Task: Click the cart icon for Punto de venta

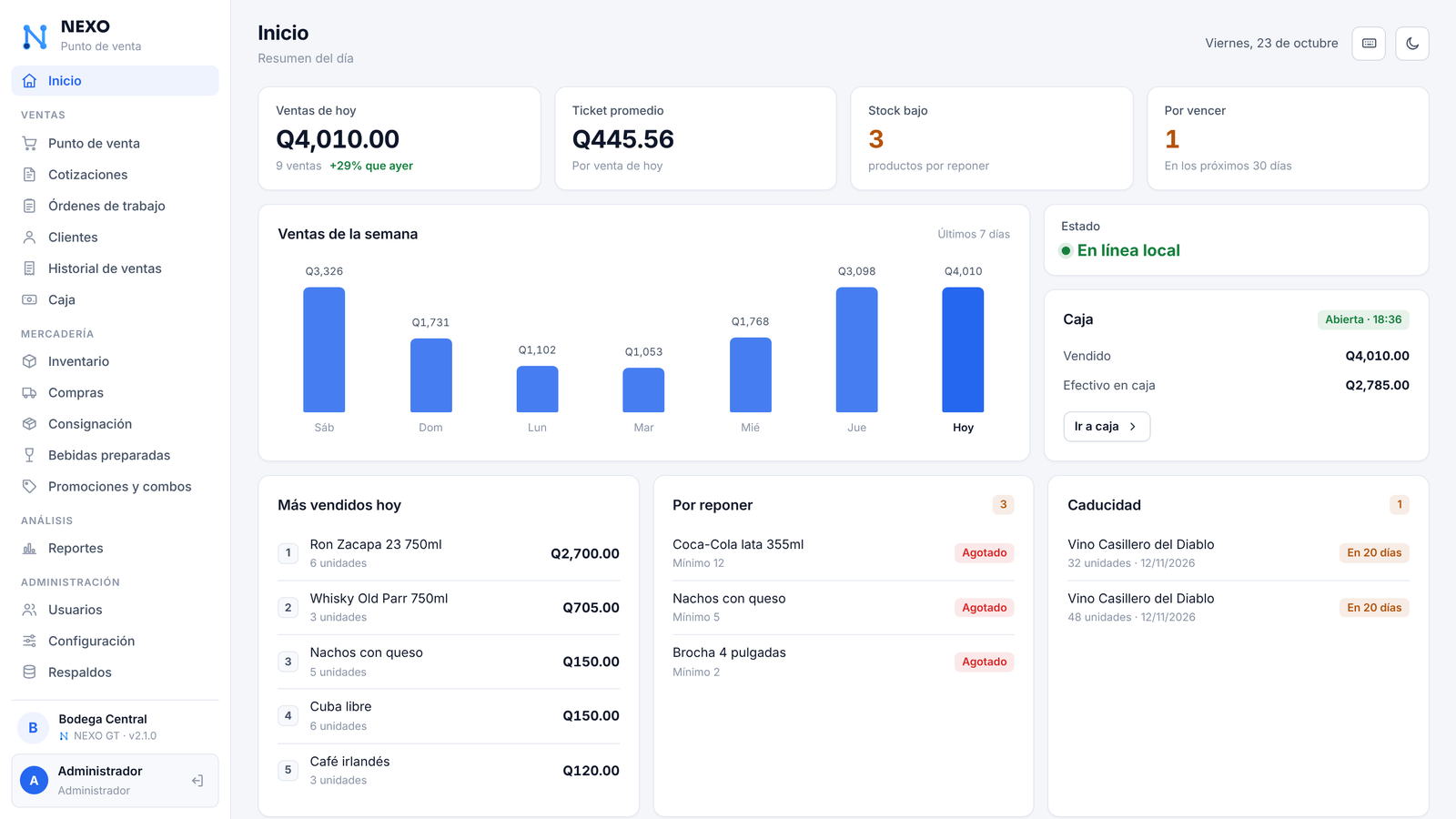Action: click(30, 144)
